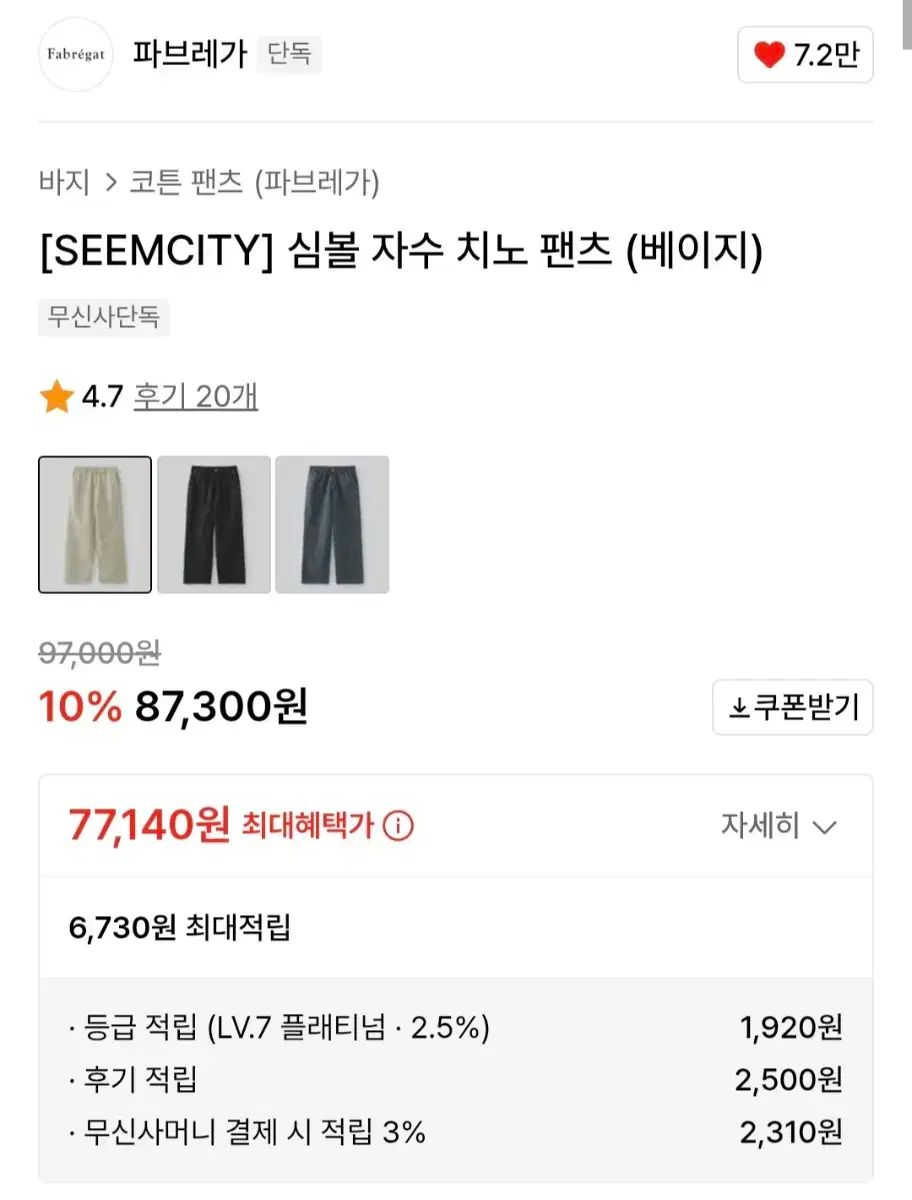Tap the 단독 badge beside brand name
This screenshot has height=1200, width=912.
289,54
